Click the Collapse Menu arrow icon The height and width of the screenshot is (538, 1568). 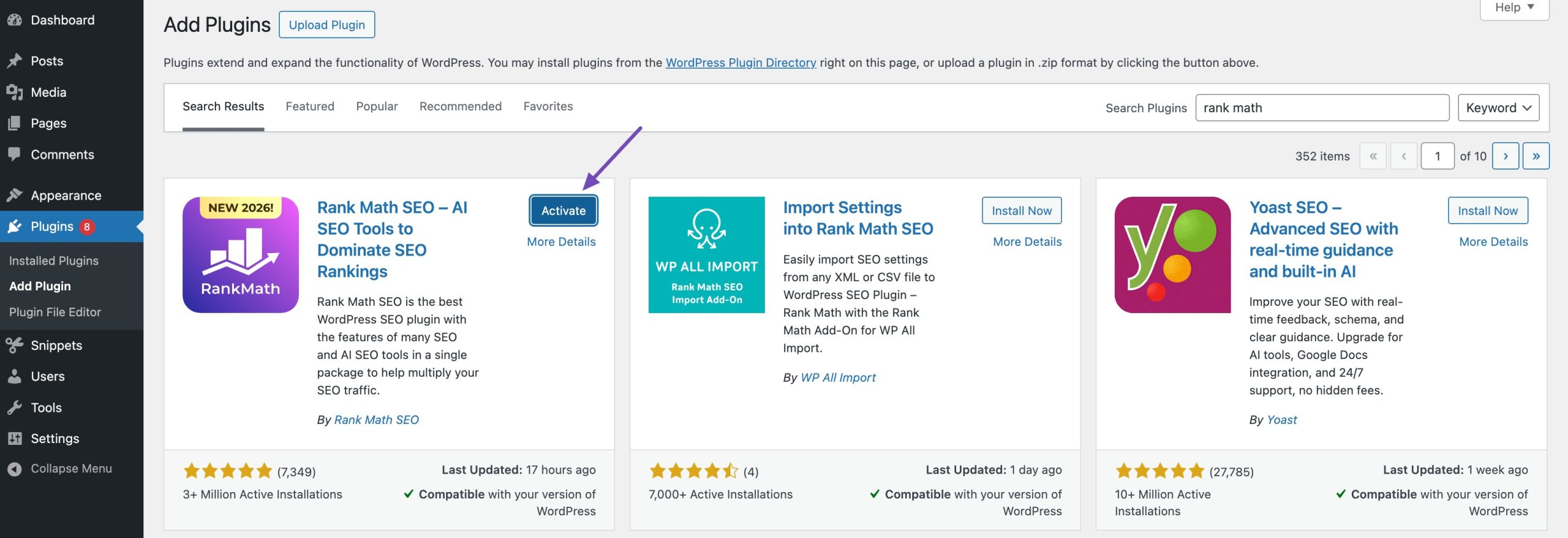click(15, 469)
